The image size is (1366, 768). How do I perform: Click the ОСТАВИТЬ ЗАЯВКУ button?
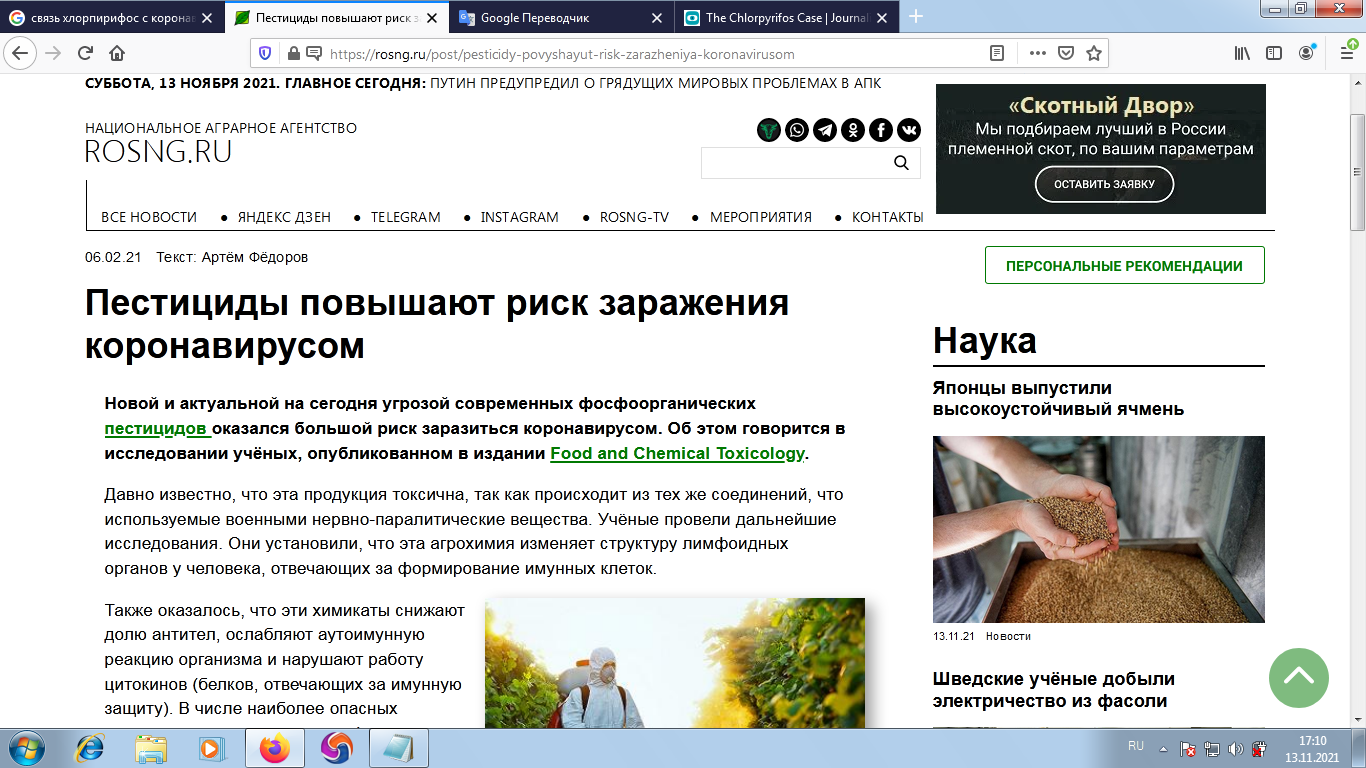click(1103, 184)
